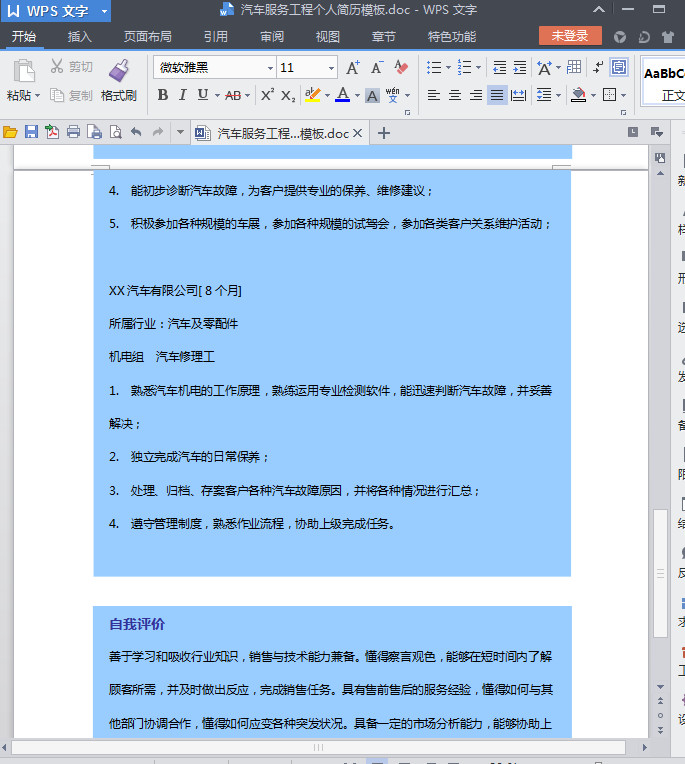Apply blue font color A
Viewport: 685px width, 764px height.
(343, 95)
